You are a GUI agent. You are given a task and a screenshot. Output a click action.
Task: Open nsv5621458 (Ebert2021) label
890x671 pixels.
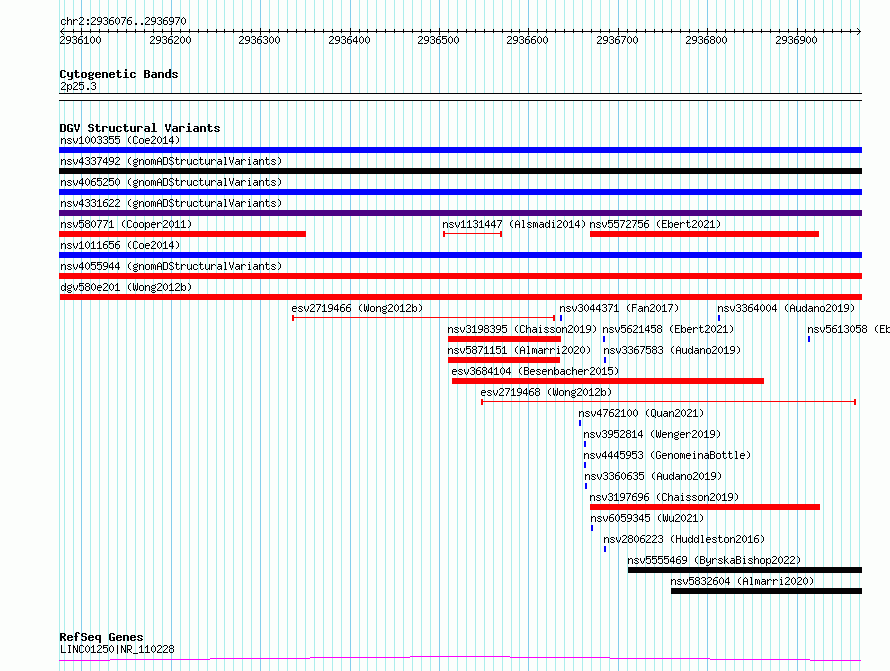click(x=668, y=329)
